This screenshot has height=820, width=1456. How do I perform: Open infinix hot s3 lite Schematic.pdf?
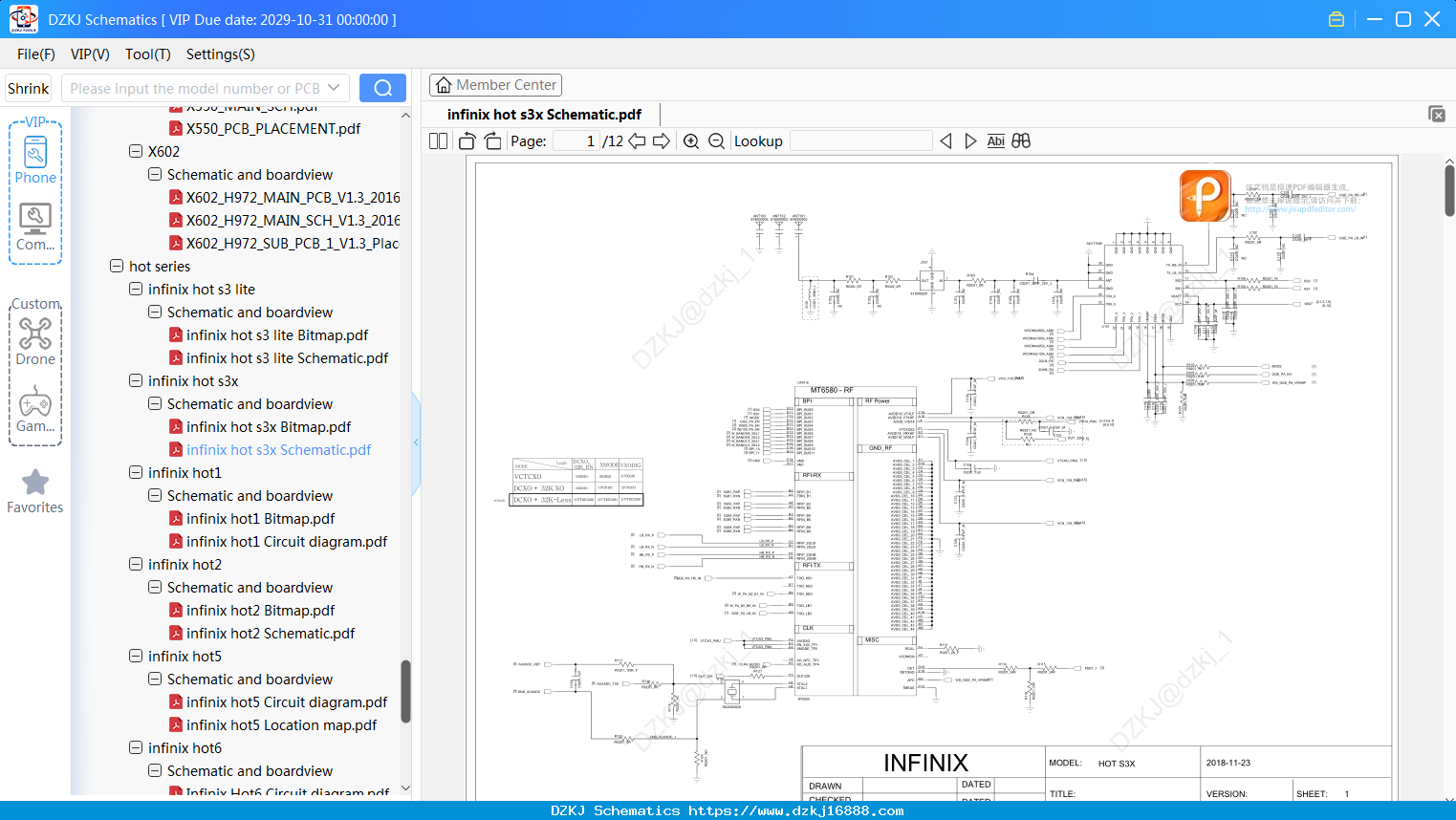point(287,357)
